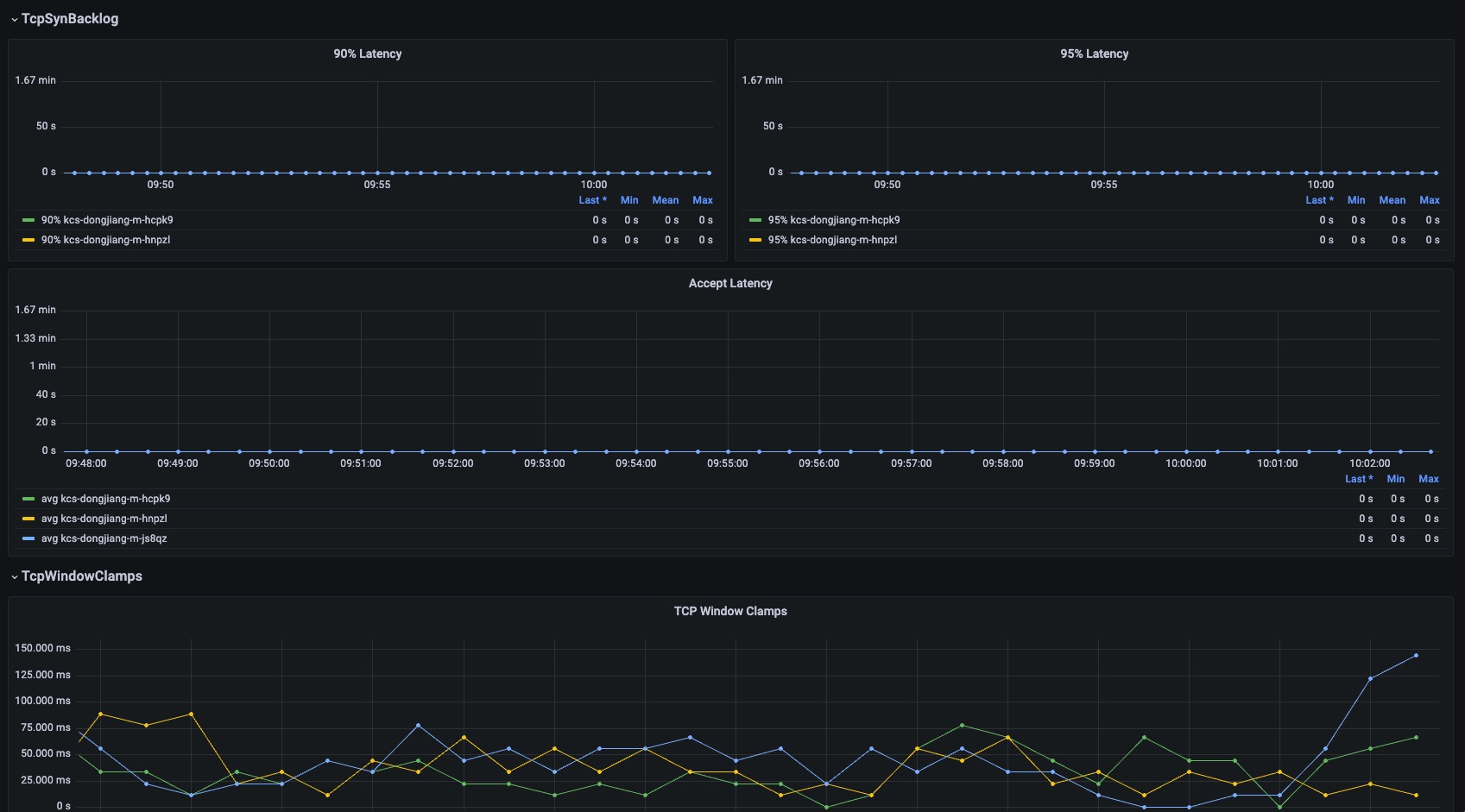This screenshot has height=812, width=1465.
Task: Click yellow series icon for 95% kcs-dongjiang-m-hnpzl
Action: [x=755, y=240]
